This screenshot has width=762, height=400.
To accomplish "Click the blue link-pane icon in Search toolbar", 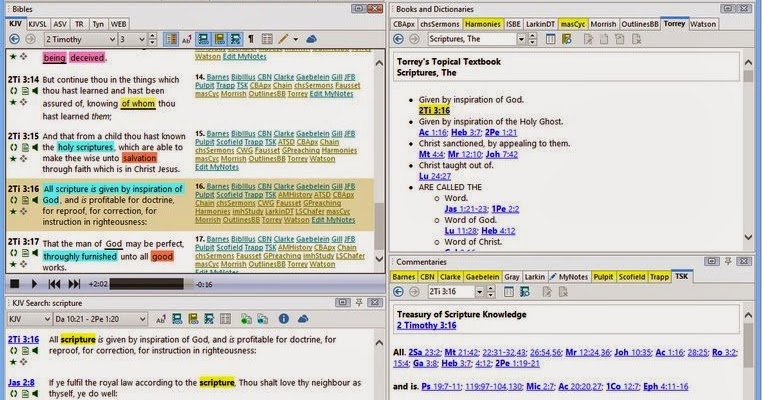I will point(177,319).
